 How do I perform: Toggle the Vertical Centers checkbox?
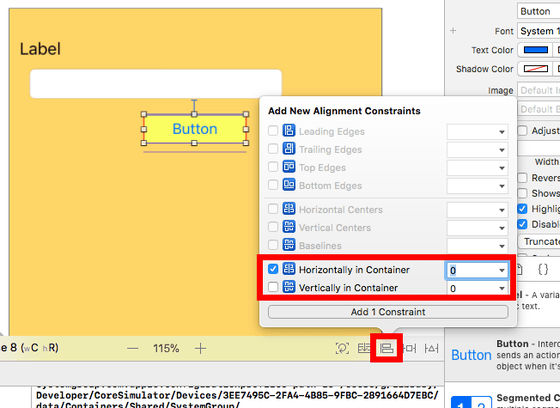(273, 227)
